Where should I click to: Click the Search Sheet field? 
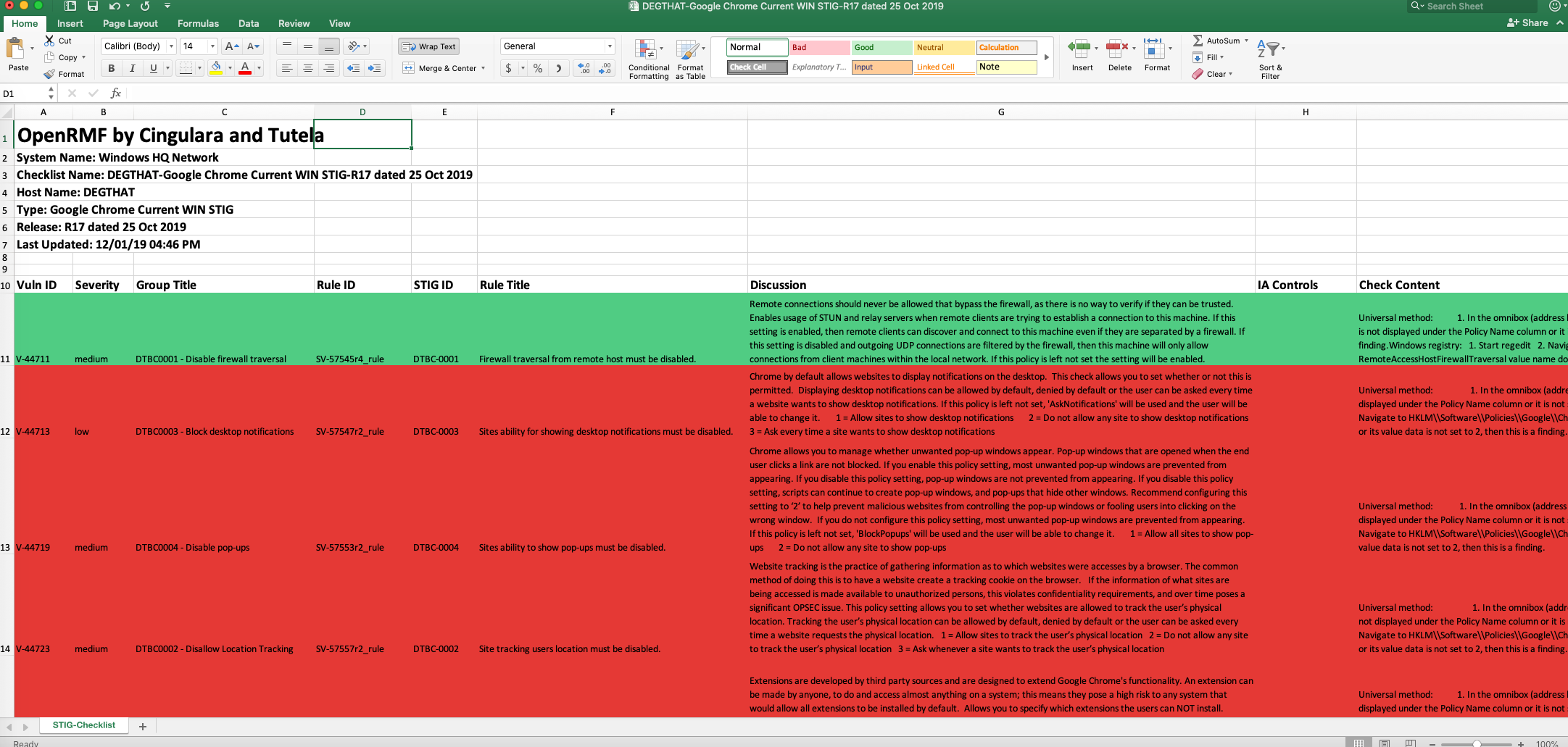(x=1471, y=6)
